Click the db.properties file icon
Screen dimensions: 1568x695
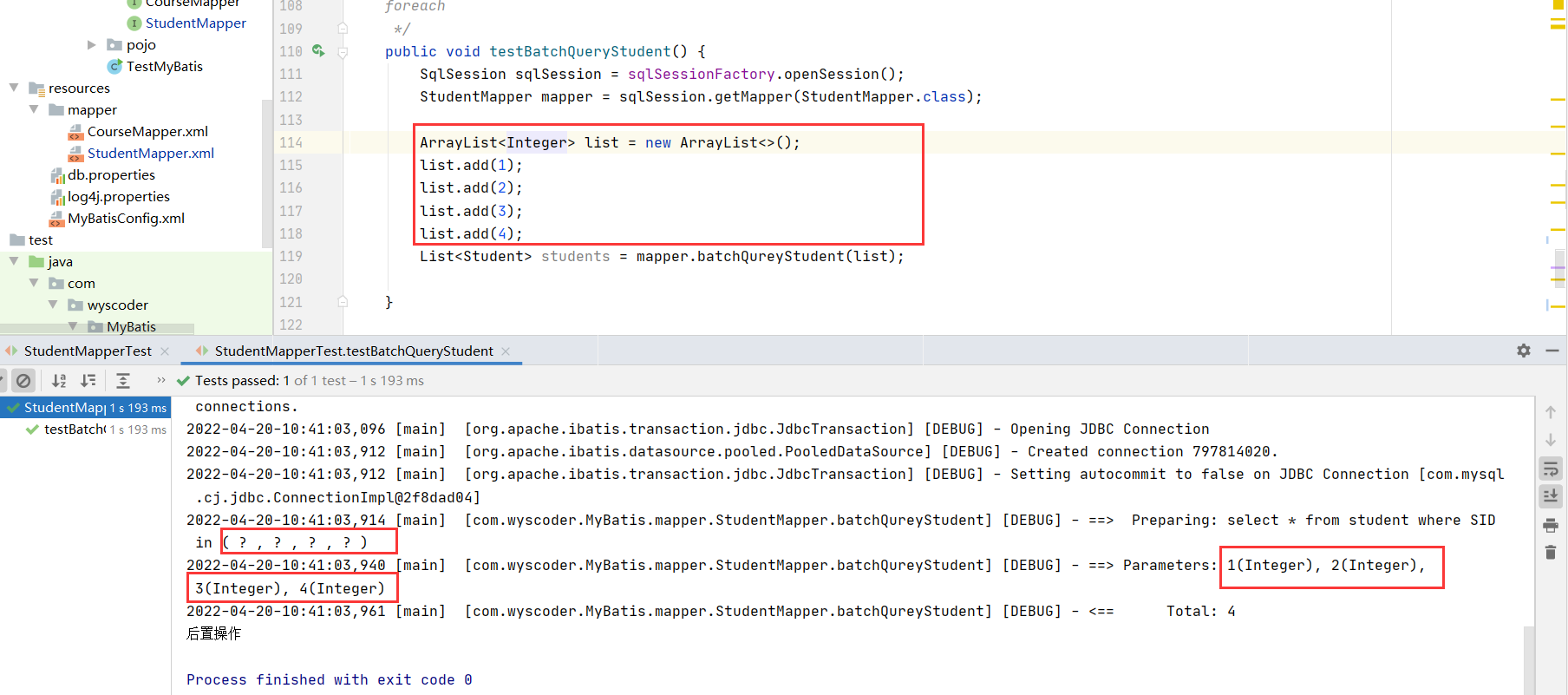57,175
